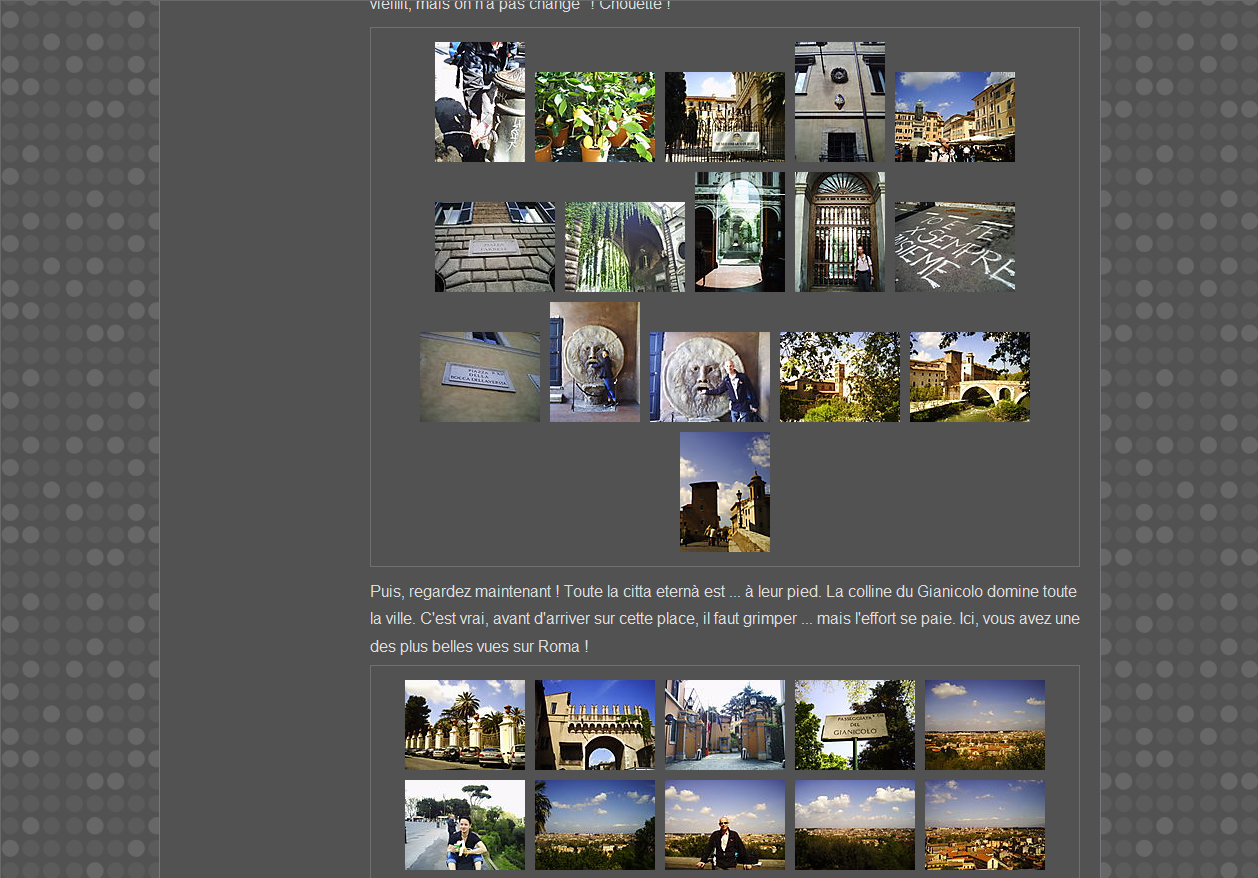Click the Passeggiata del Gianicolo sign photo
This screenshot has width=1258, height=878.
pyautogui.click(x=854, y=725)
